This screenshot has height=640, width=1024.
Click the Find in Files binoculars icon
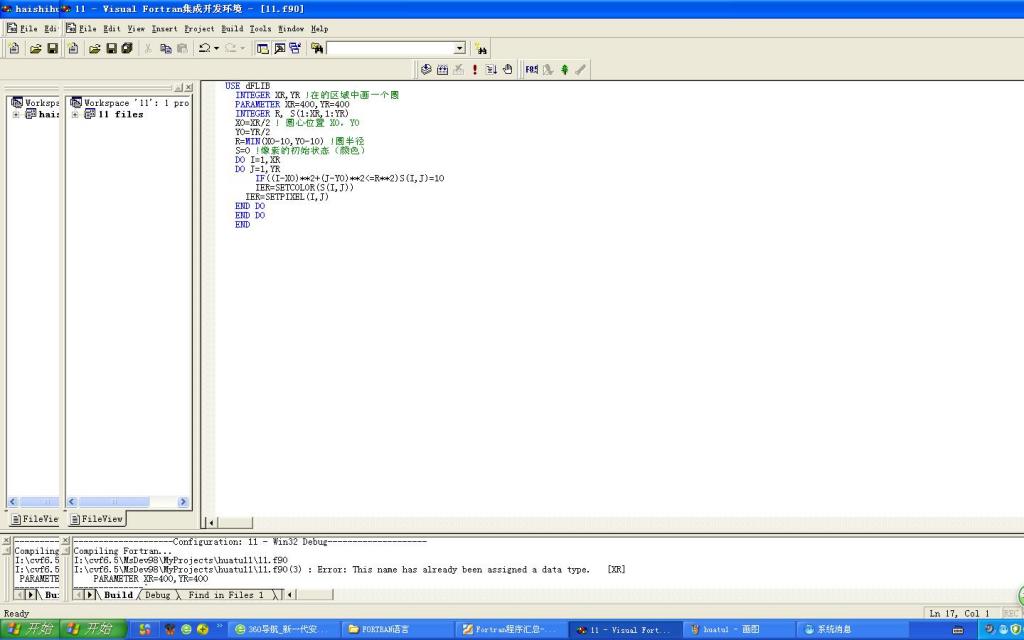[x=317, y=48]
